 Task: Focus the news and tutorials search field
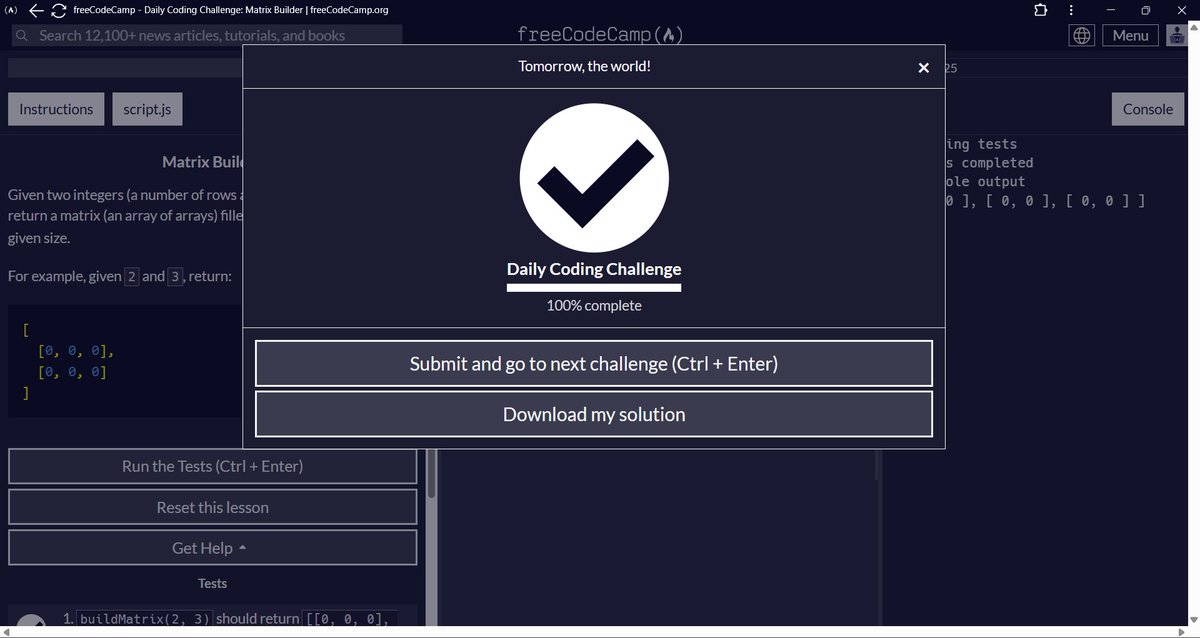tap(207, 35)
